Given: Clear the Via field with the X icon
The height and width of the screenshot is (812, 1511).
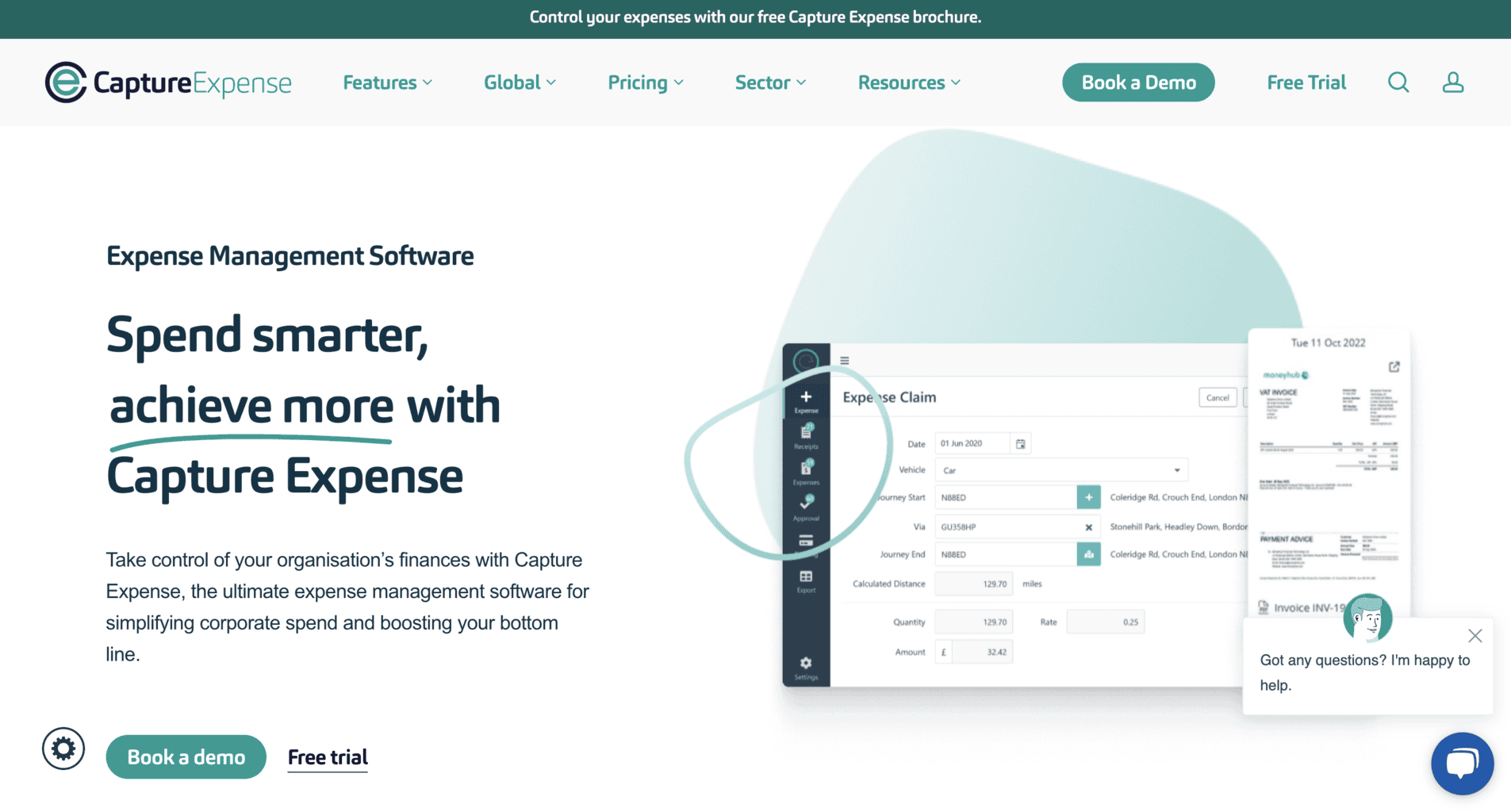Looking at the screenshot, I should [x=1088, y=526].
